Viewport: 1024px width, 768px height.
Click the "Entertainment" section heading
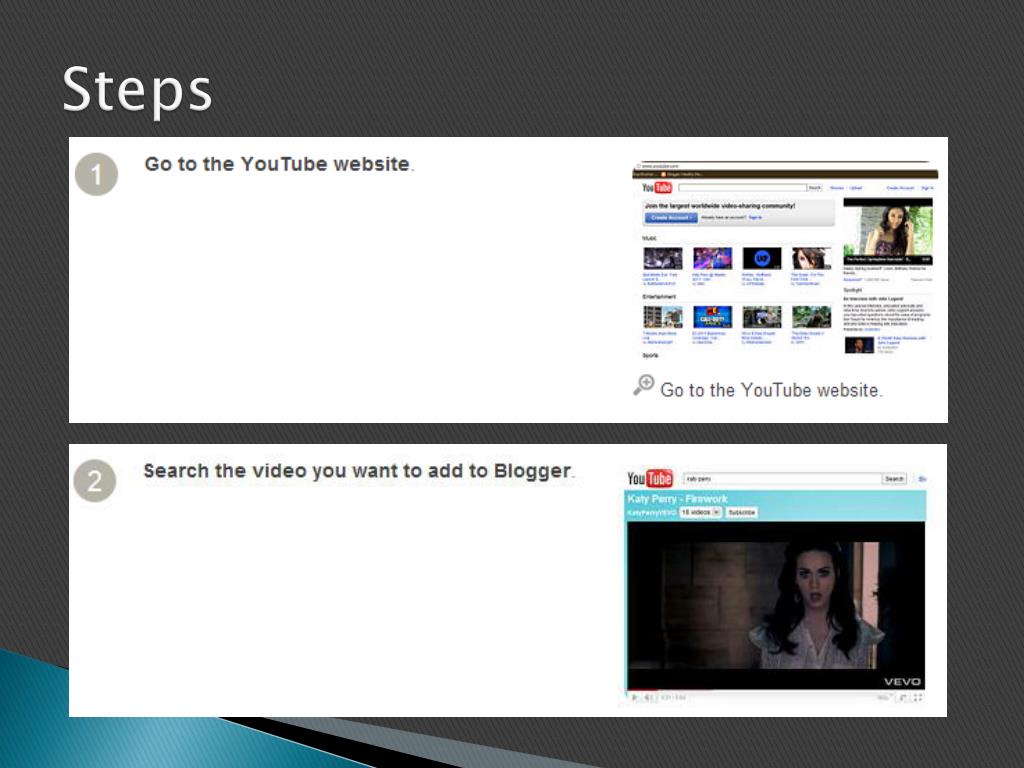tap(659, 296)
